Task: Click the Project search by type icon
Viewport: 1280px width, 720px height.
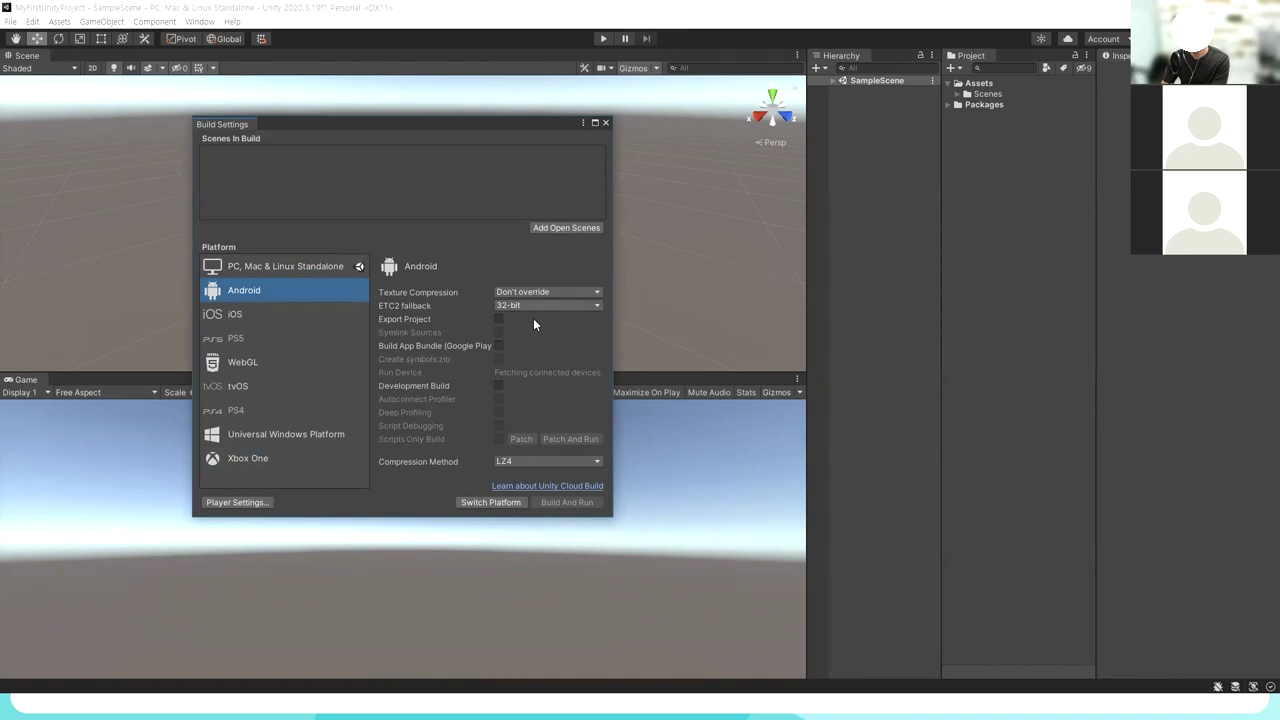Action: [x=1046, y=68]
